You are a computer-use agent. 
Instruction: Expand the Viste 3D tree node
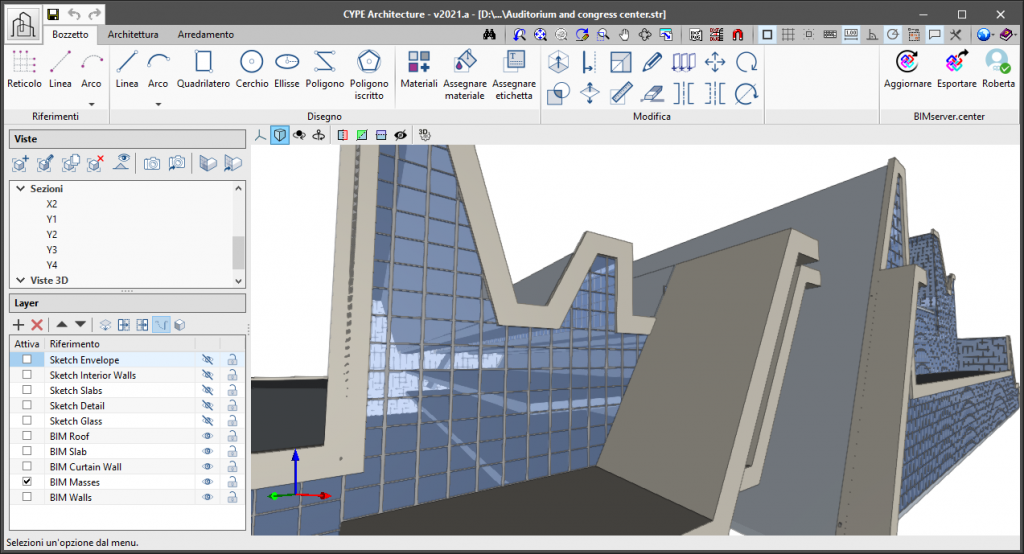point(21,280)
